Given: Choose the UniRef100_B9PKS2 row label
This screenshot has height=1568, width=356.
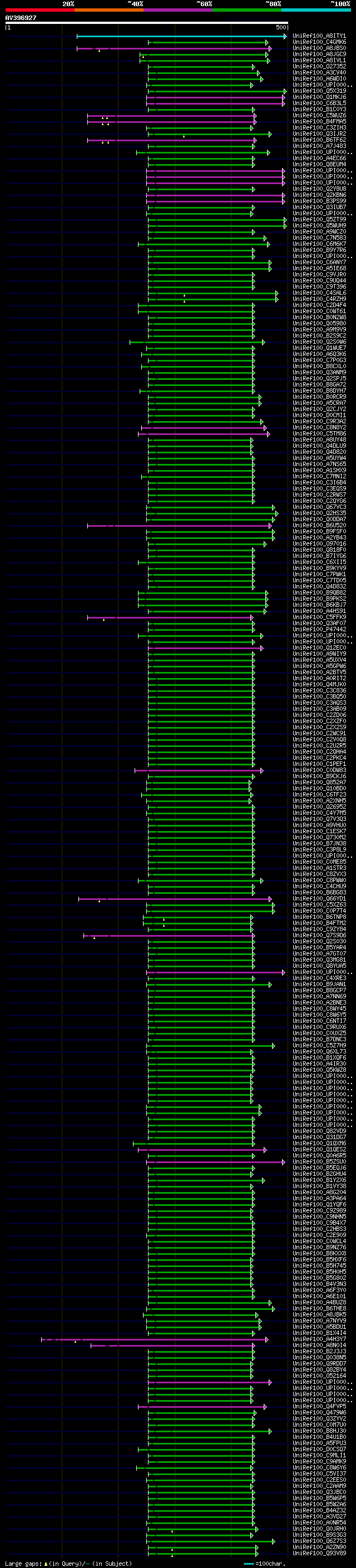Looking at the screenshot, I should pos(319,599).
